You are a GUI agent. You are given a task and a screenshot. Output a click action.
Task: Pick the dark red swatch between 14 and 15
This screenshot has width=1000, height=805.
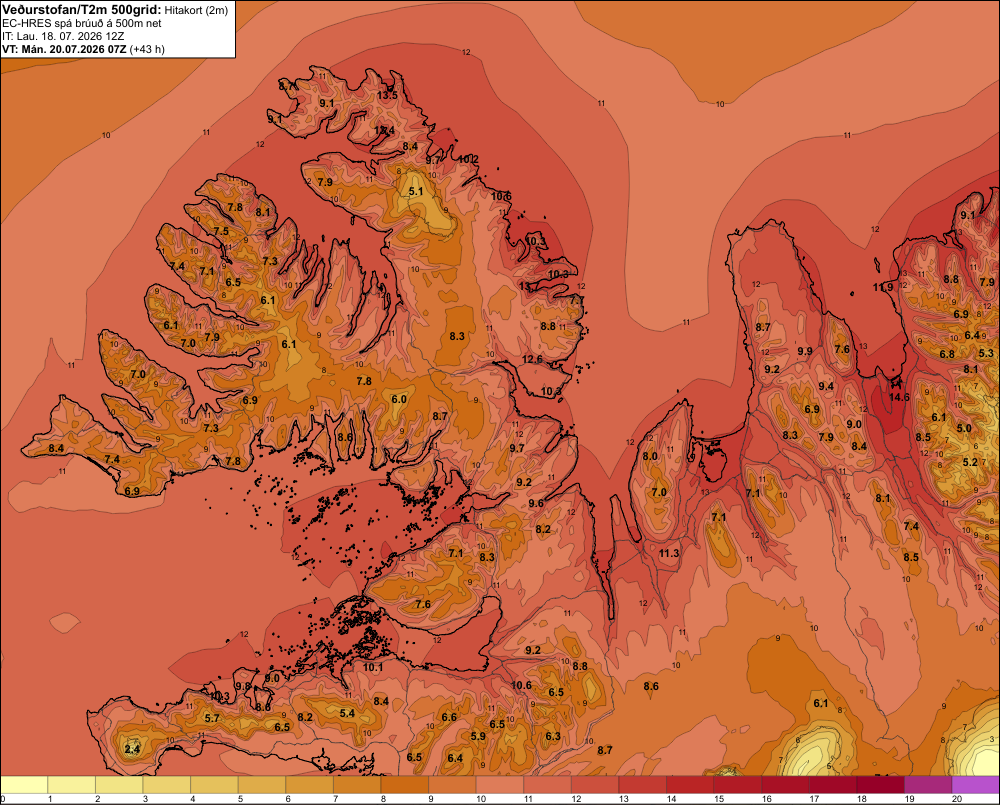[691, 785]
